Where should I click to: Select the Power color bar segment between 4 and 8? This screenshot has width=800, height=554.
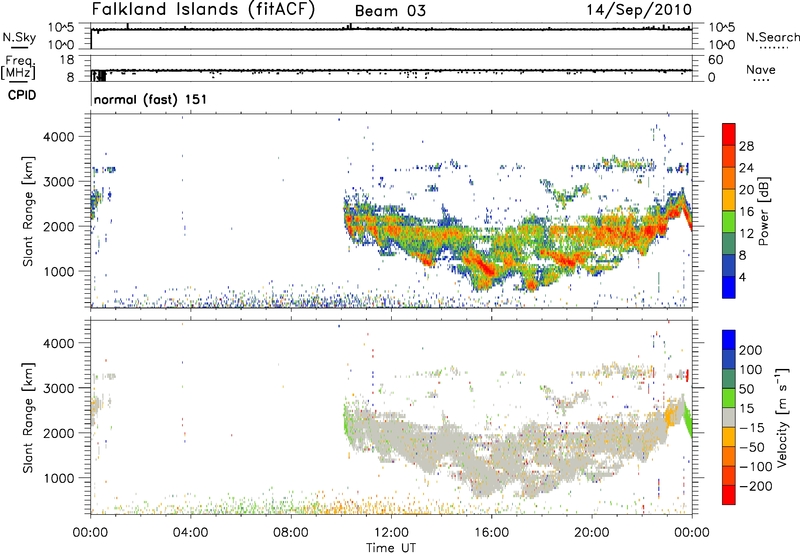729,265
